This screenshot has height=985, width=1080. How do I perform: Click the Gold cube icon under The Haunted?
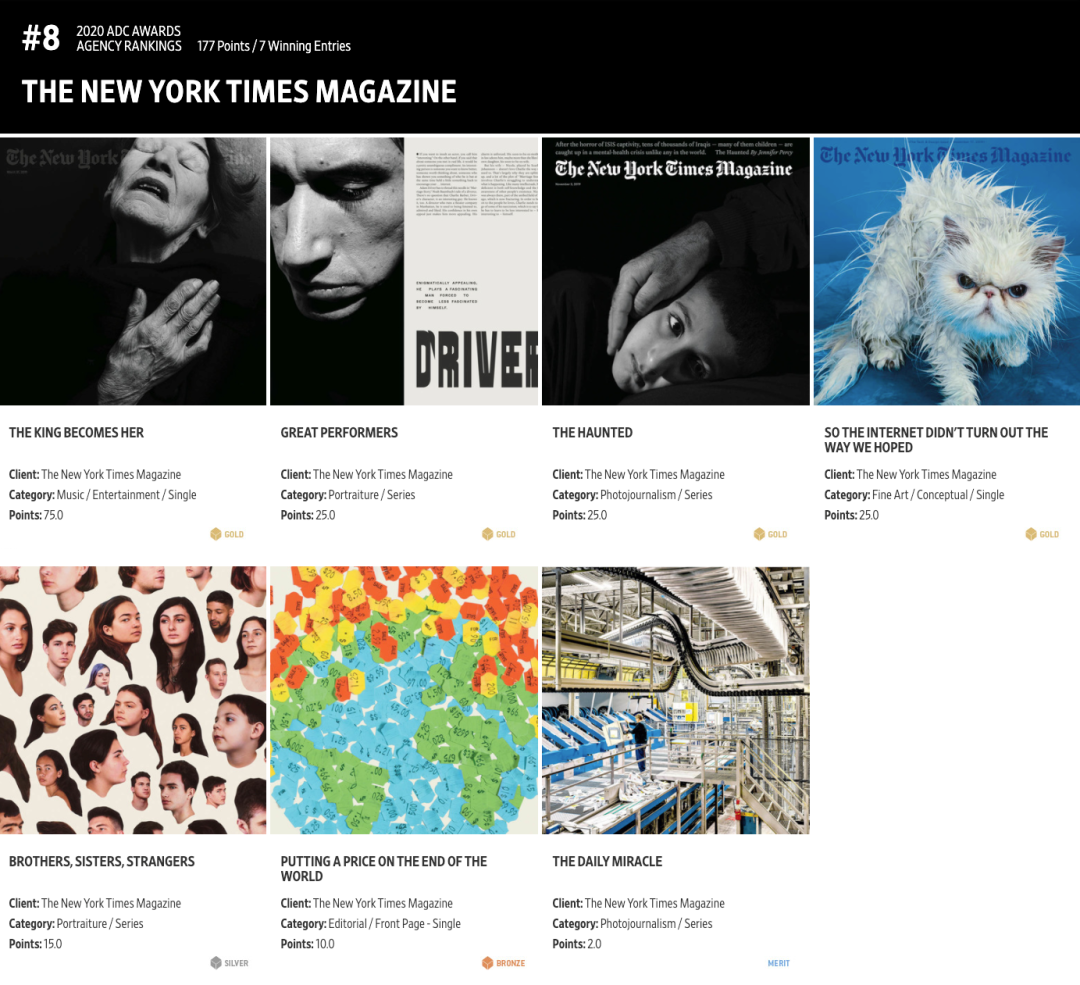click(x=760, y=534)
